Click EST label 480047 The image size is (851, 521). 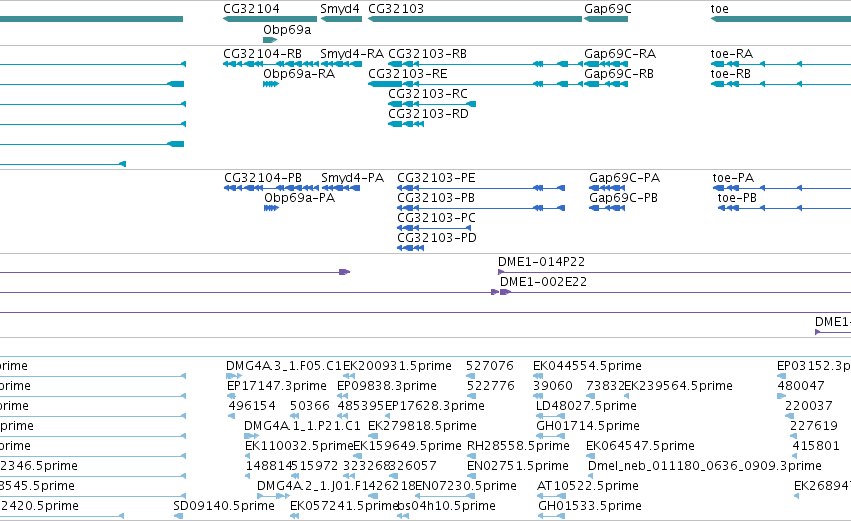(x=801, y=386)
